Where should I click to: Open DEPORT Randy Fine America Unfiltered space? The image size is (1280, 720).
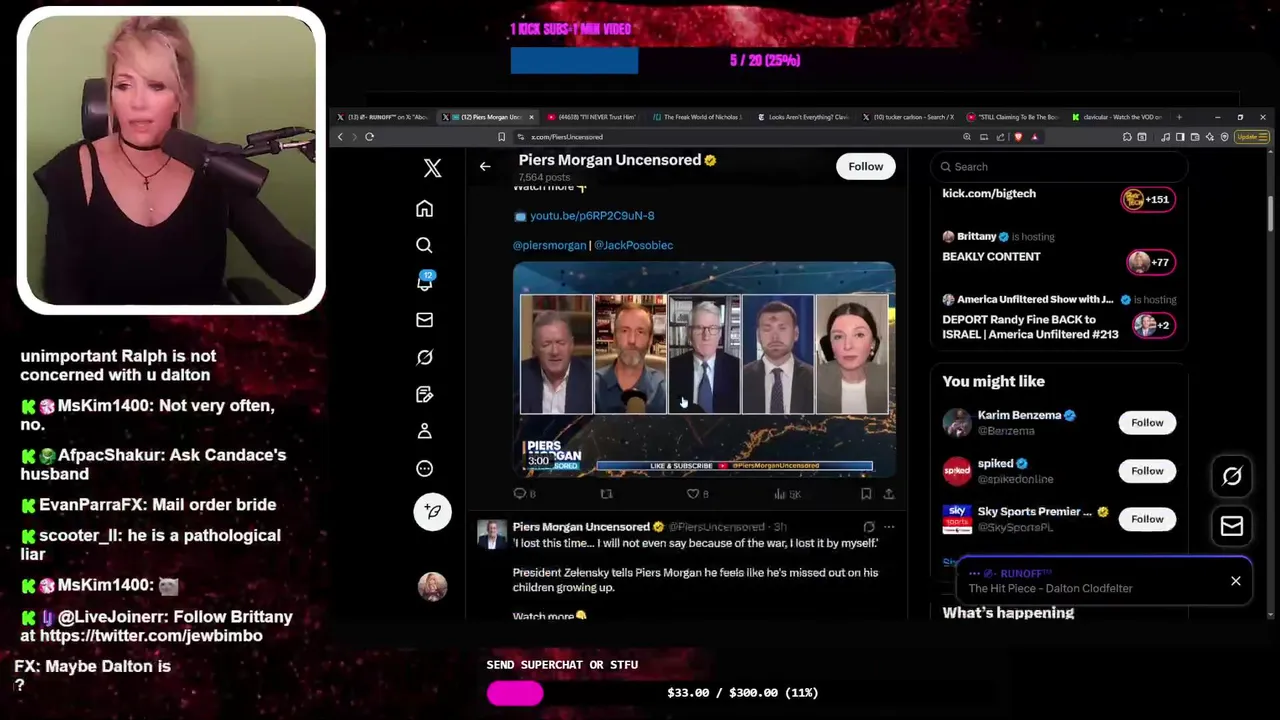point(1060,317)
